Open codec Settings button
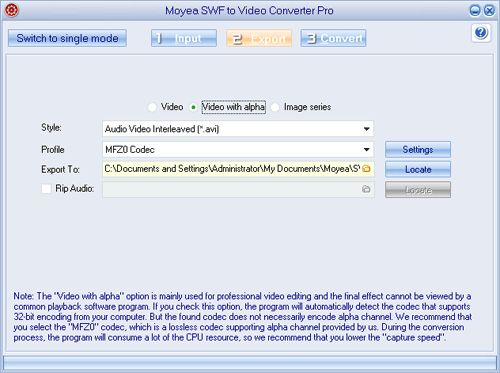Viewport: 500px width, 373px height. [x=418, y=149]
